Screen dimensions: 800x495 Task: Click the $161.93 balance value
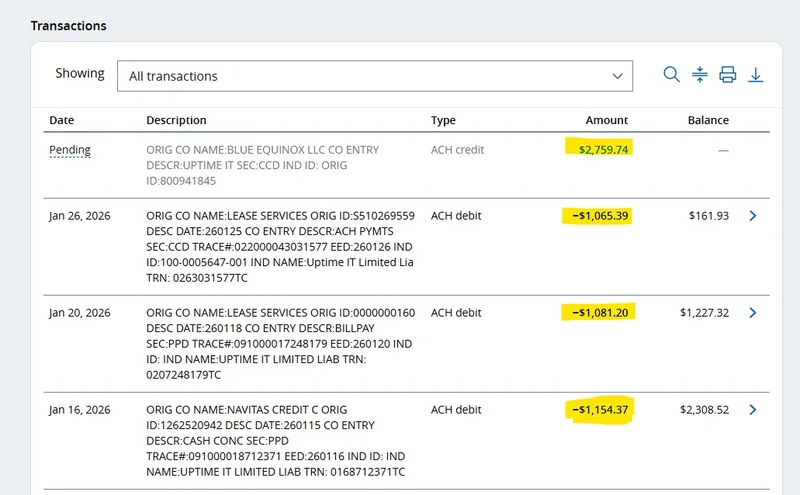point(709,216)
